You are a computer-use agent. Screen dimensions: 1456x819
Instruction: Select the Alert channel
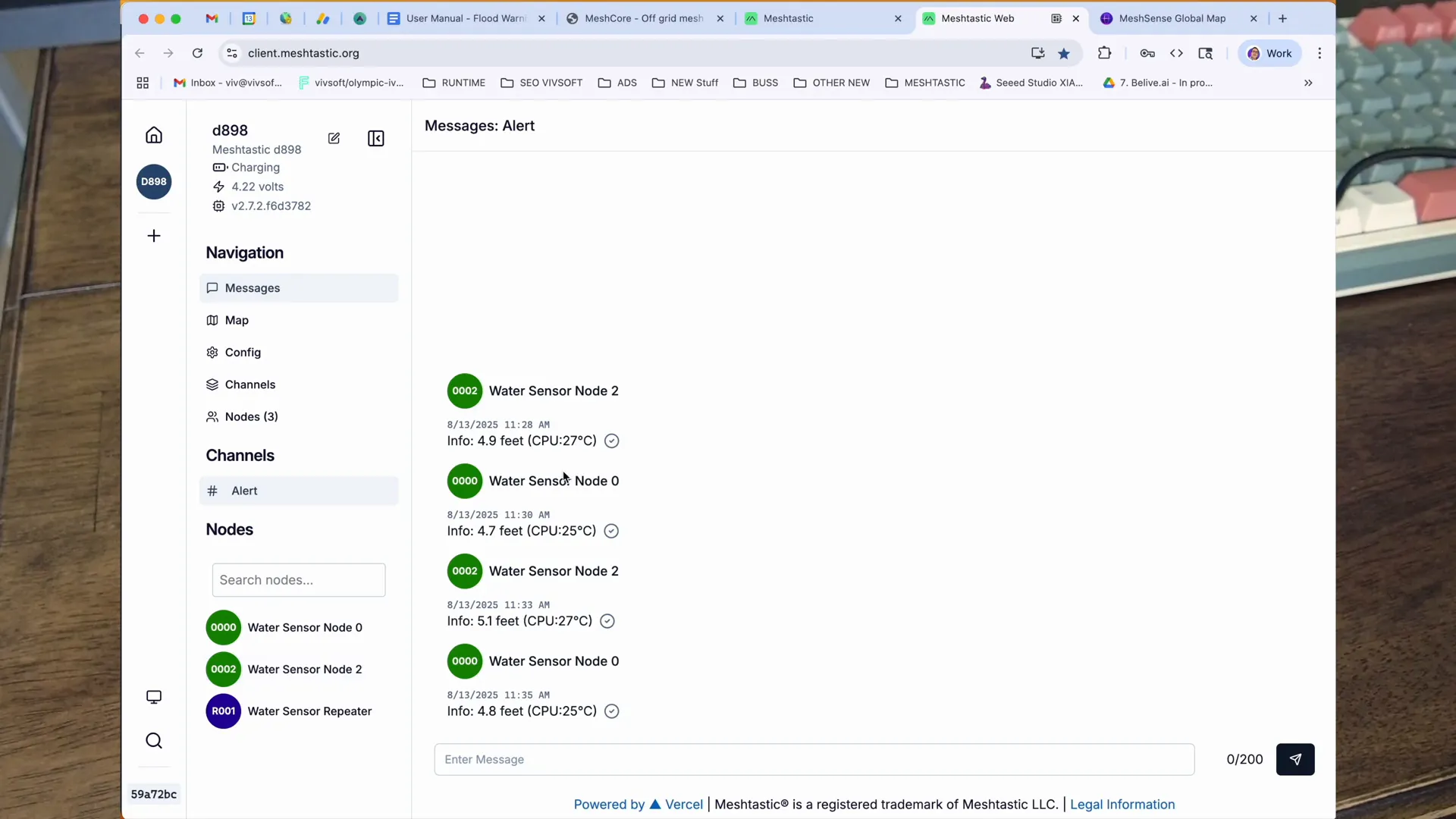point(299,491)
